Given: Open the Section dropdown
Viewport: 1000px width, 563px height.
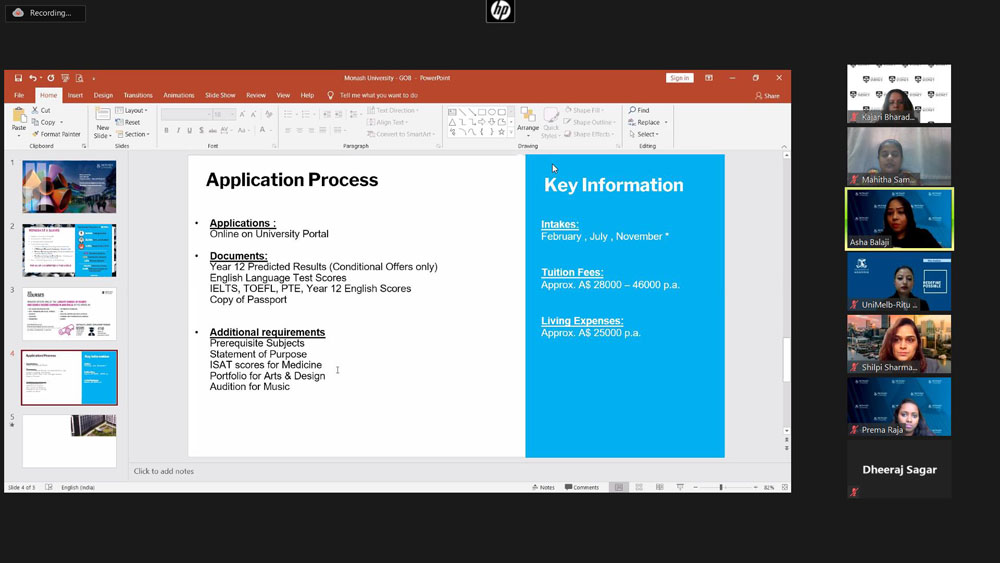Looking at the screenshot, I should tap(132, 134).
